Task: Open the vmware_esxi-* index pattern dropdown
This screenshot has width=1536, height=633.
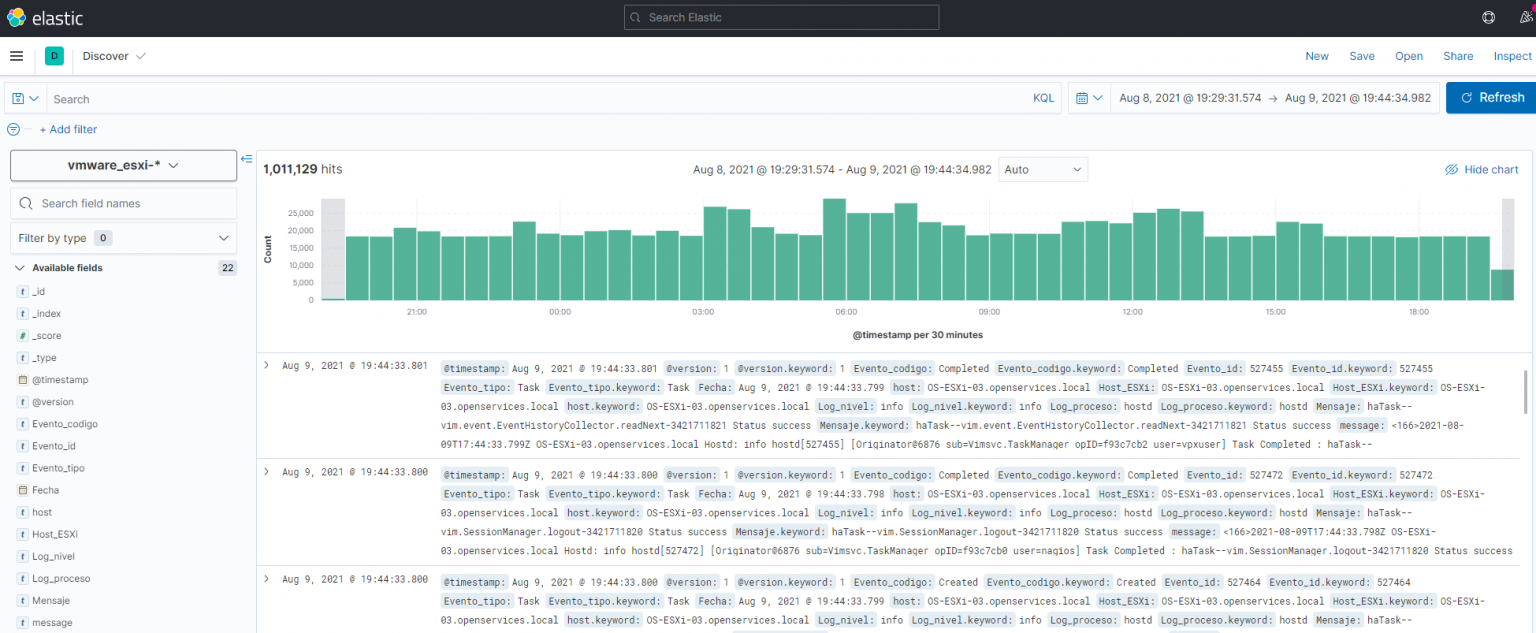Action: point(122,166)
